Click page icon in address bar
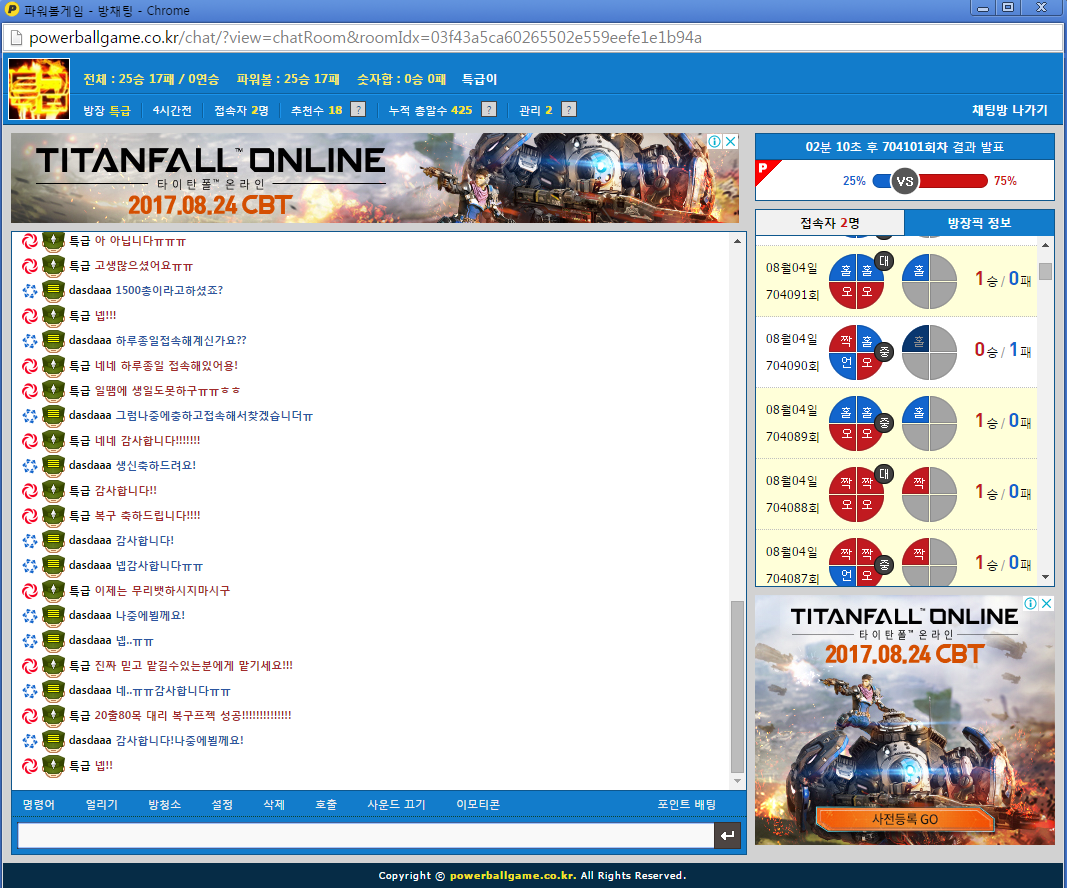Viewport: 1067px width, 888px height. click(x=16, y=38)
